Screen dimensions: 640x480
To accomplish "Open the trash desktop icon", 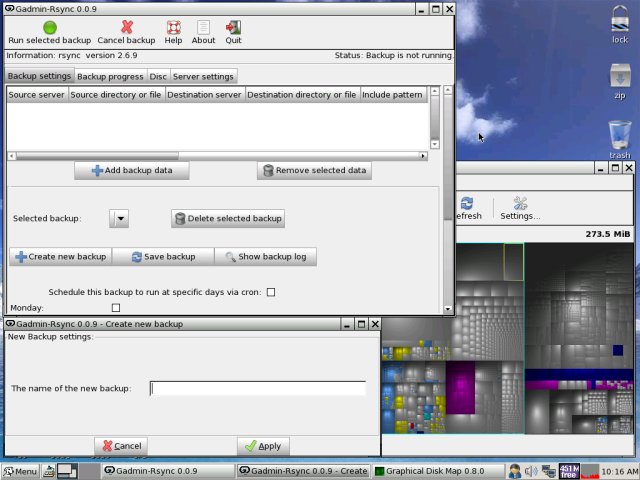I will (x=619, y=136).
